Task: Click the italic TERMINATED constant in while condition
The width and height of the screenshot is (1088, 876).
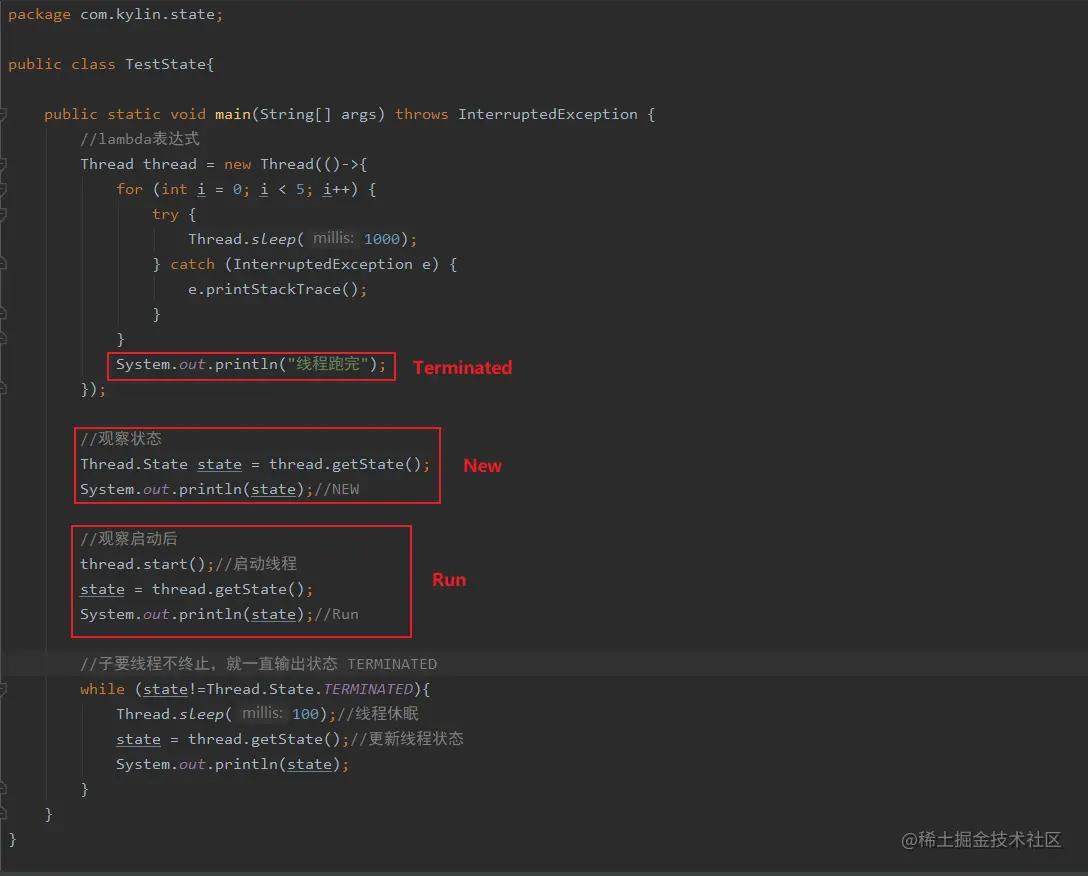Action: (368, 689)
